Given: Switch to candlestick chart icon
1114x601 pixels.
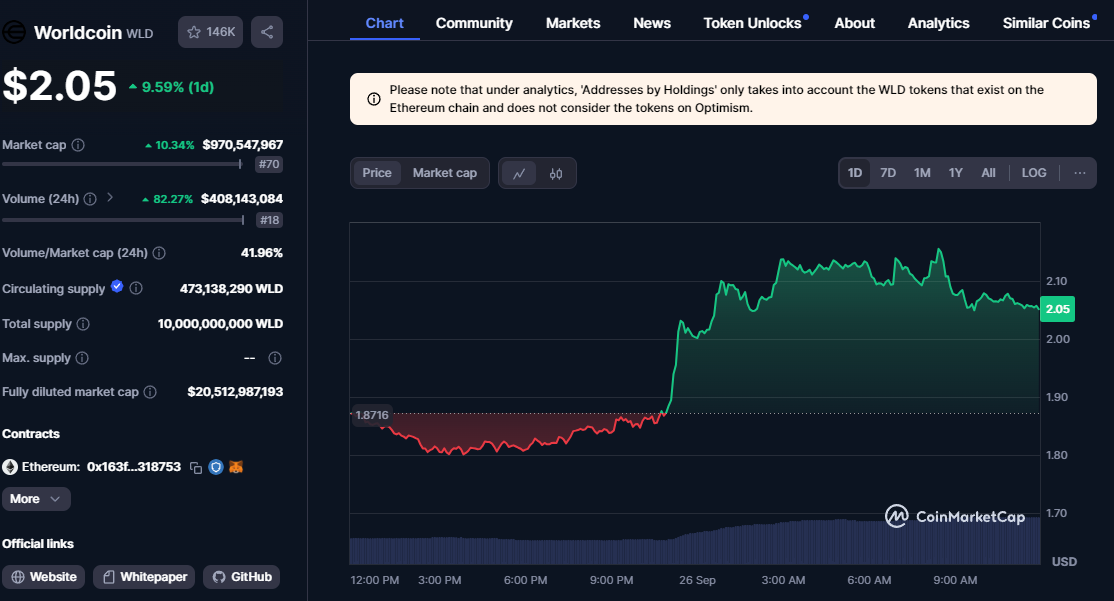Looking at the screenshot, I should 556,173.
